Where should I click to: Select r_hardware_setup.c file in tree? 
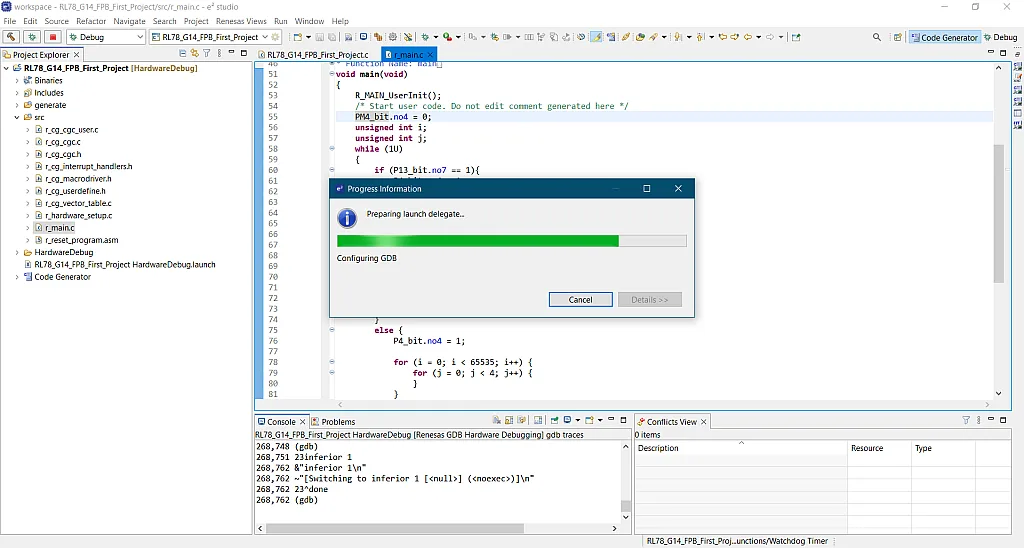(78, 216)
